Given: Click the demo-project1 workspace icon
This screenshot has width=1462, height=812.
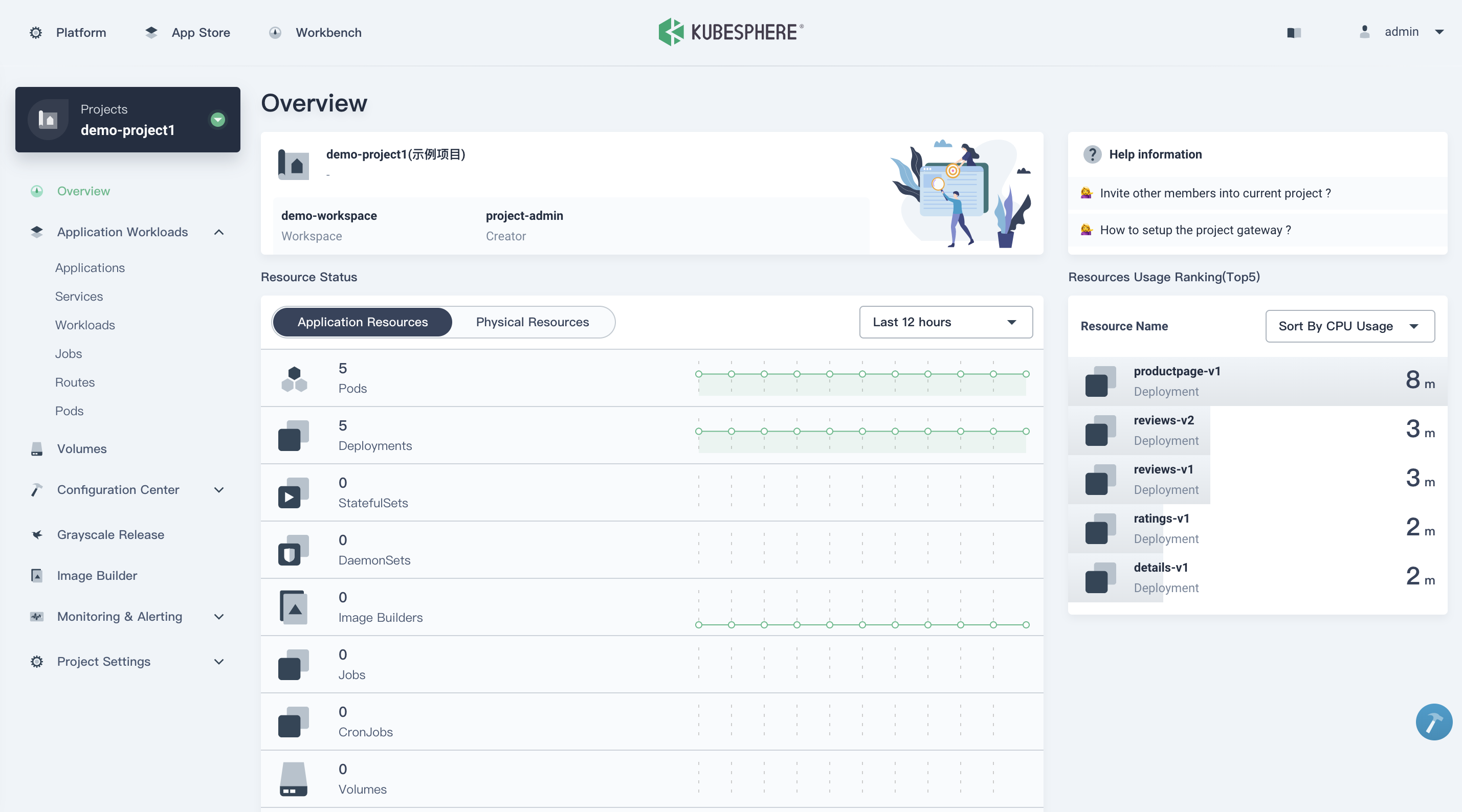Looking at the screenshot, I should point(47,119).
